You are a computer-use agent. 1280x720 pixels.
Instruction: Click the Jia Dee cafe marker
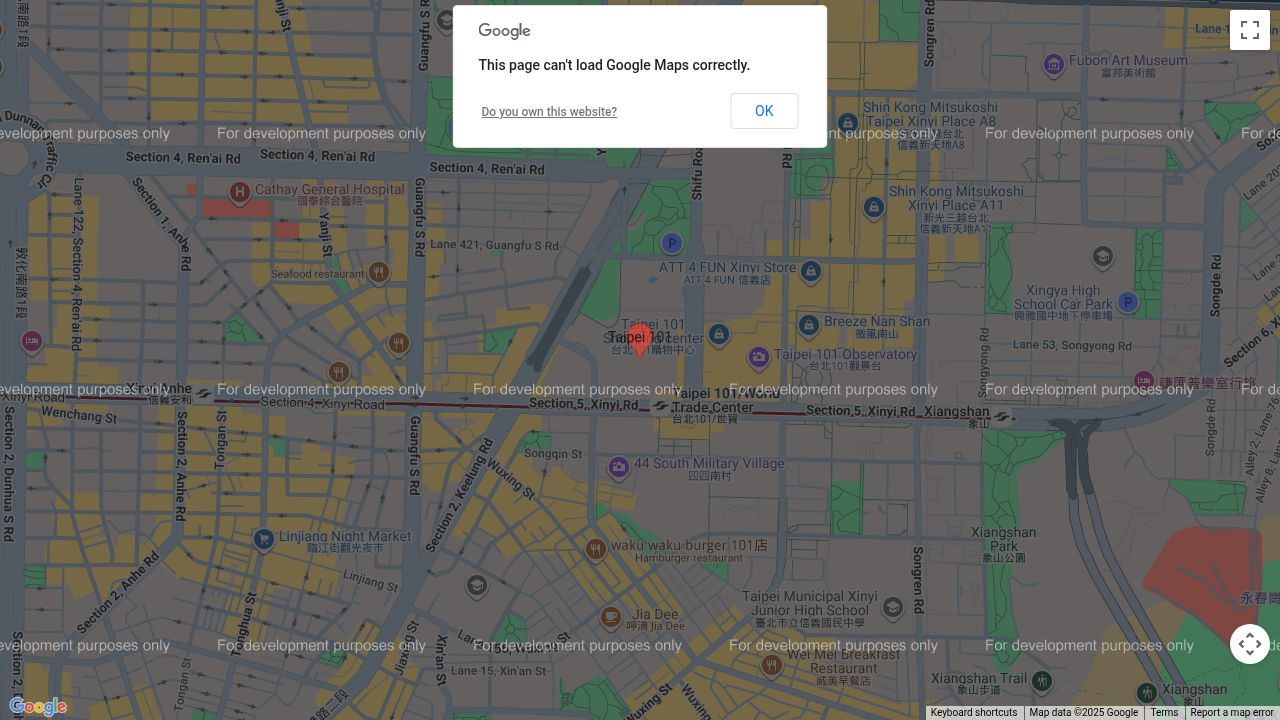pyautogui.click(x=609, y=617)
